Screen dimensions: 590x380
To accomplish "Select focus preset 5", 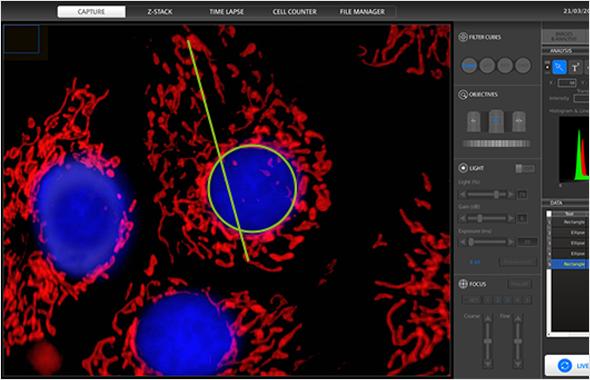I will tap(528, 300).
